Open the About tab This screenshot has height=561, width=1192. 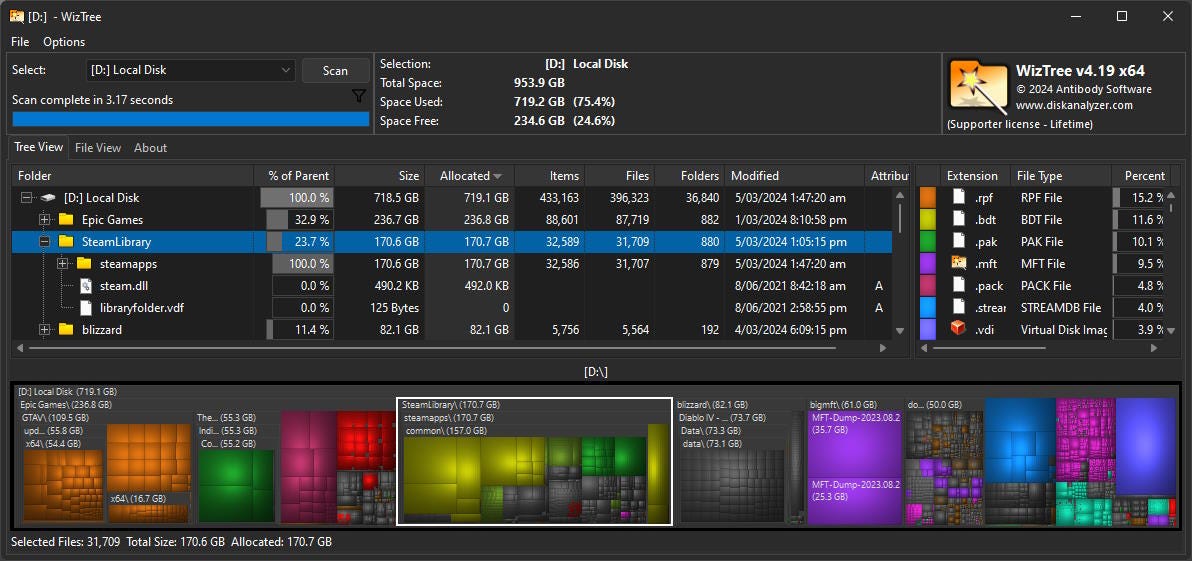coord(151,147)
